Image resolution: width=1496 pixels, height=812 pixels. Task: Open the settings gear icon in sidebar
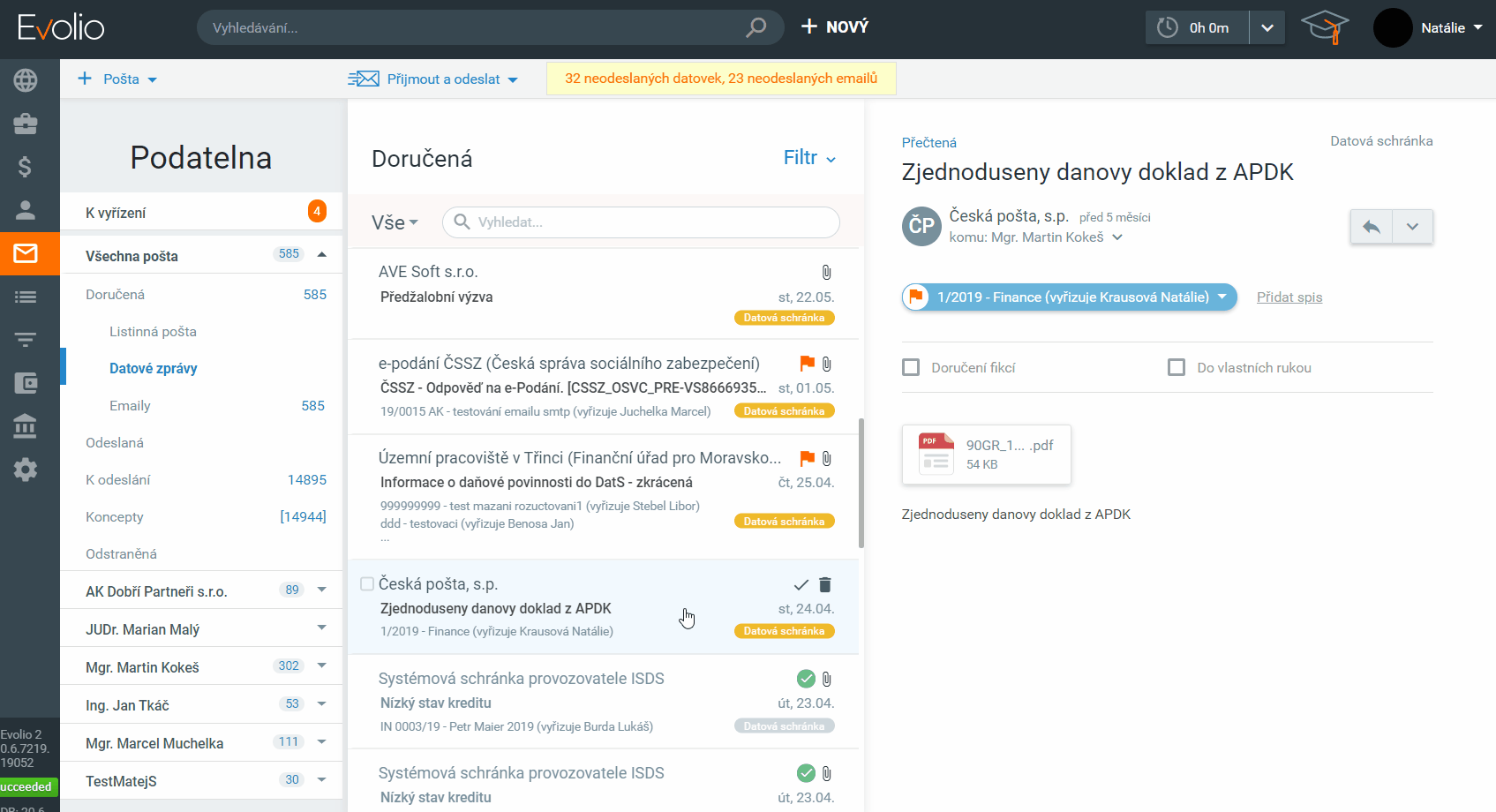(x=26, y=470)
